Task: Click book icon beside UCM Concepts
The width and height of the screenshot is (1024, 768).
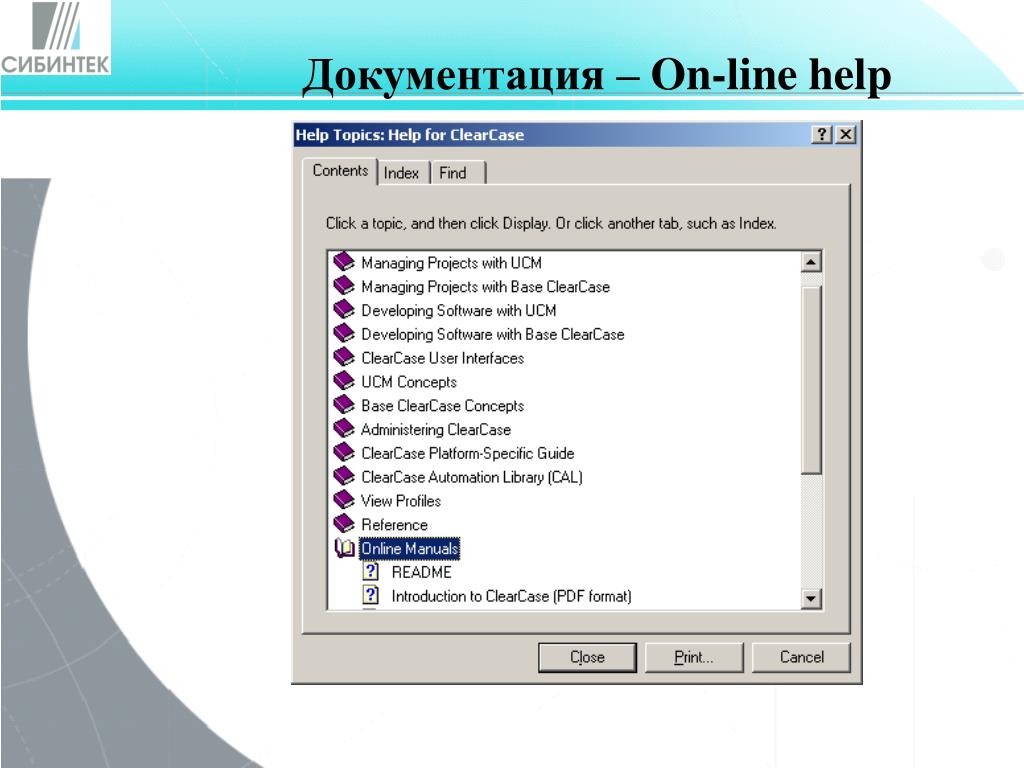Action: point(344,381)
